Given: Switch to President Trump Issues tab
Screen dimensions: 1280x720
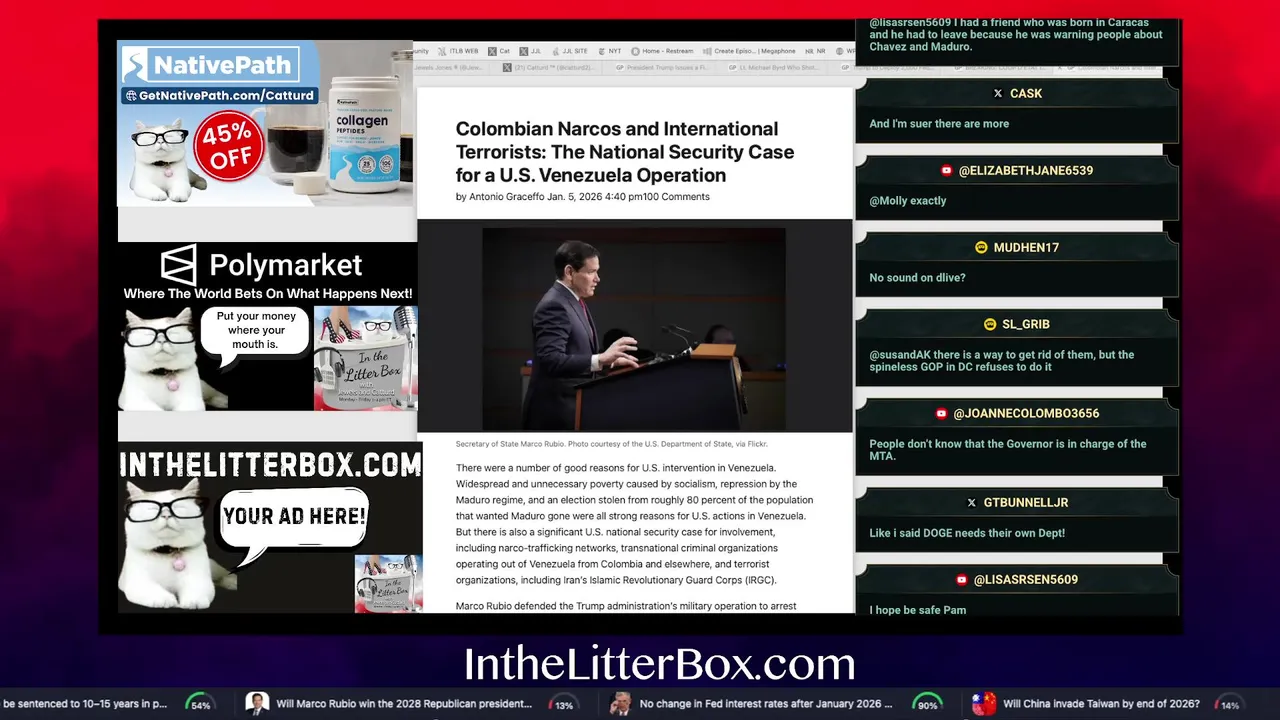Looking at the screenshot, I should click(x=664, y=67).
